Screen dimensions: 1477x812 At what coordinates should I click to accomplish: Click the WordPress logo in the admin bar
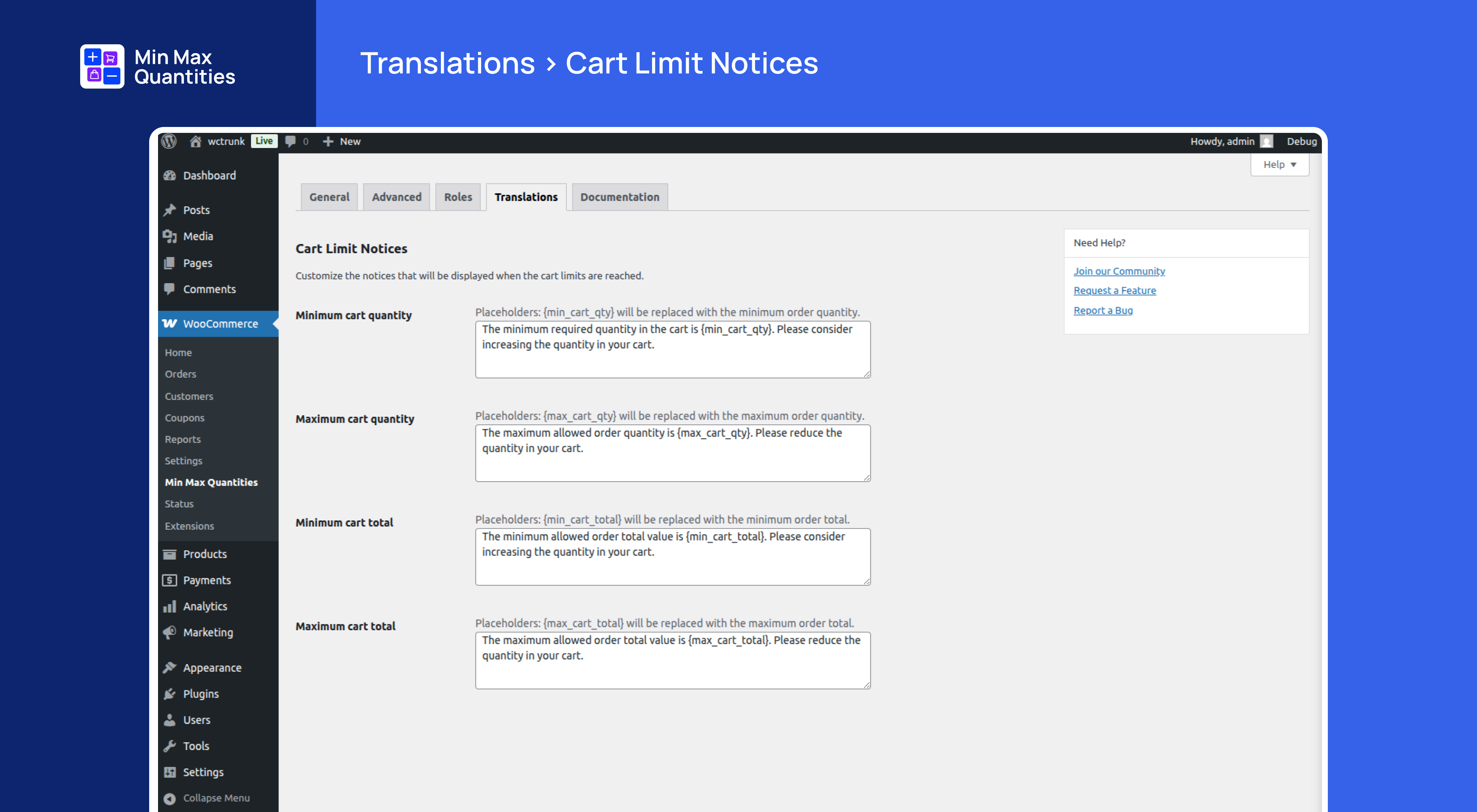click(169, 141)
